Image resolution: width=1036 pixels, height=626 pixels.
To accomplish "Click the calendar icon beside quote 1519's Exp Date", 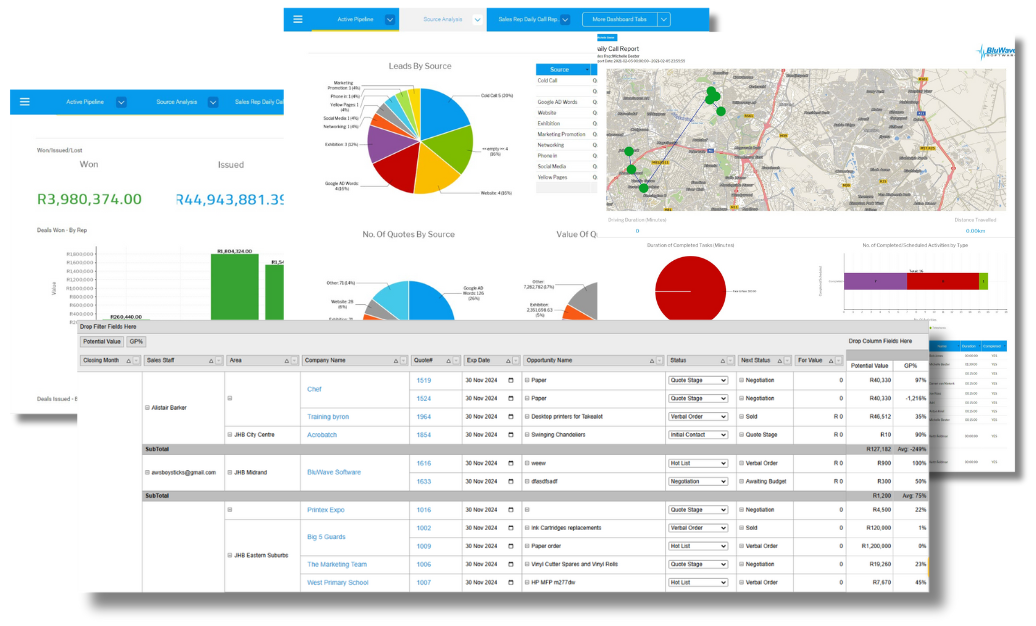I will (510, 379).
